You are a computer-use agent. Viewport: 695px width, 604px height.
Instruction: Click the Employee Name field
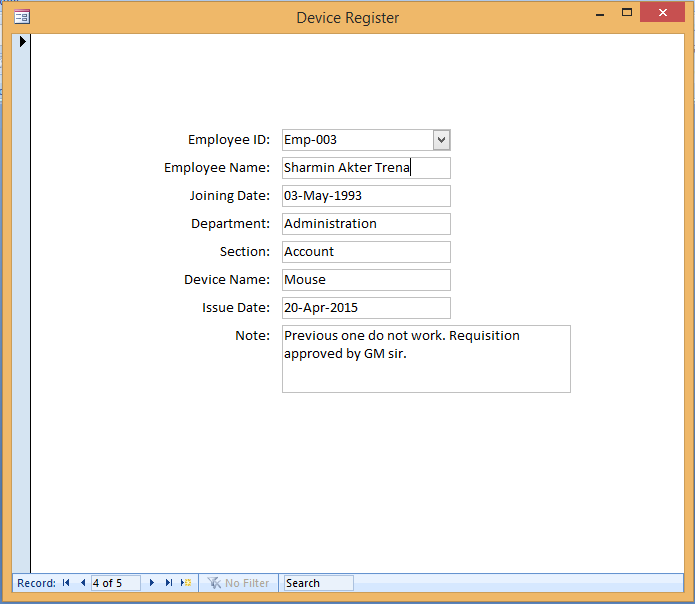click(366, 168)
